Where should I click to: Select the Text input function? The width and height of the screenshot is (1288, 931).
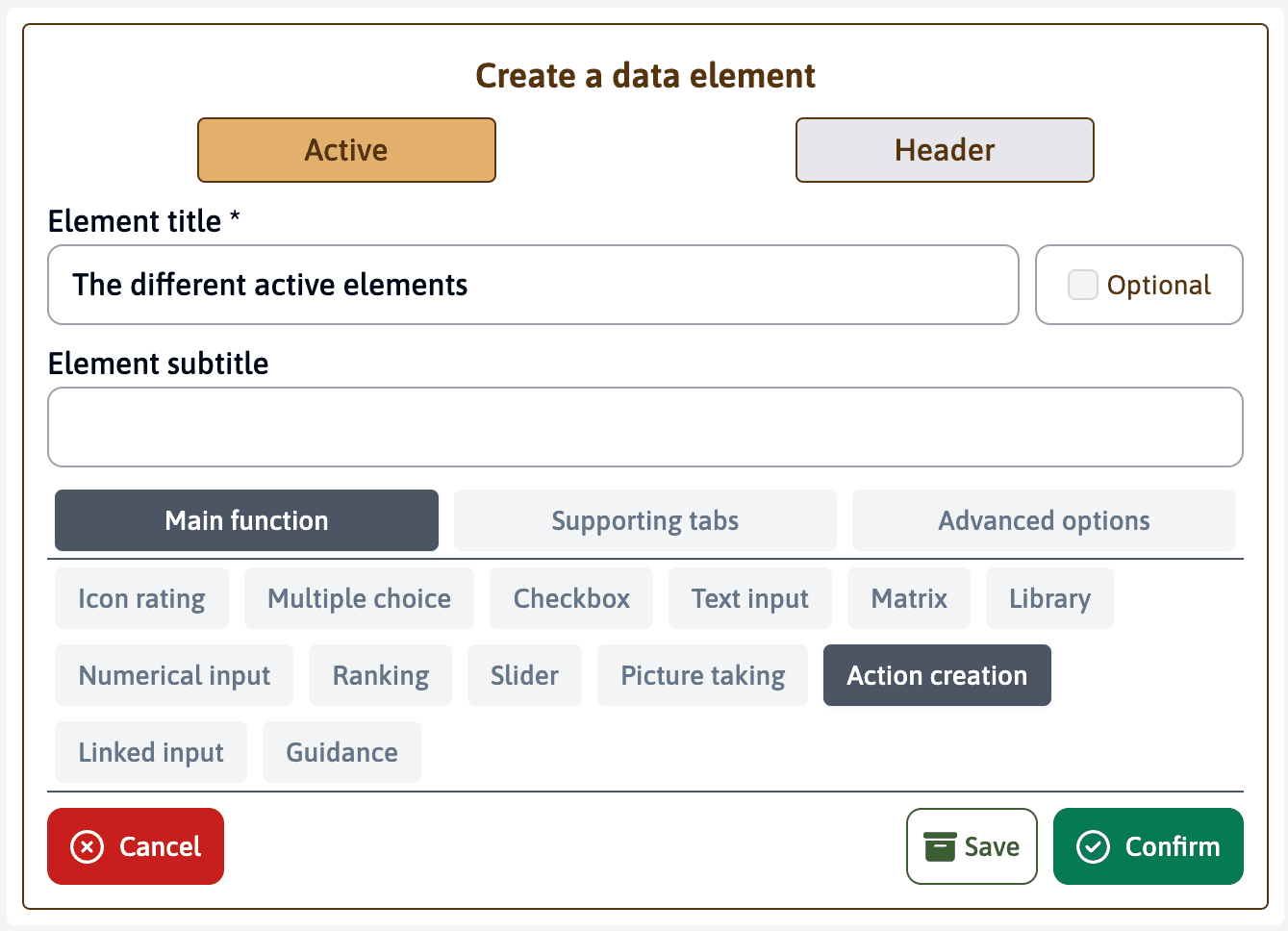click(749, 598)
